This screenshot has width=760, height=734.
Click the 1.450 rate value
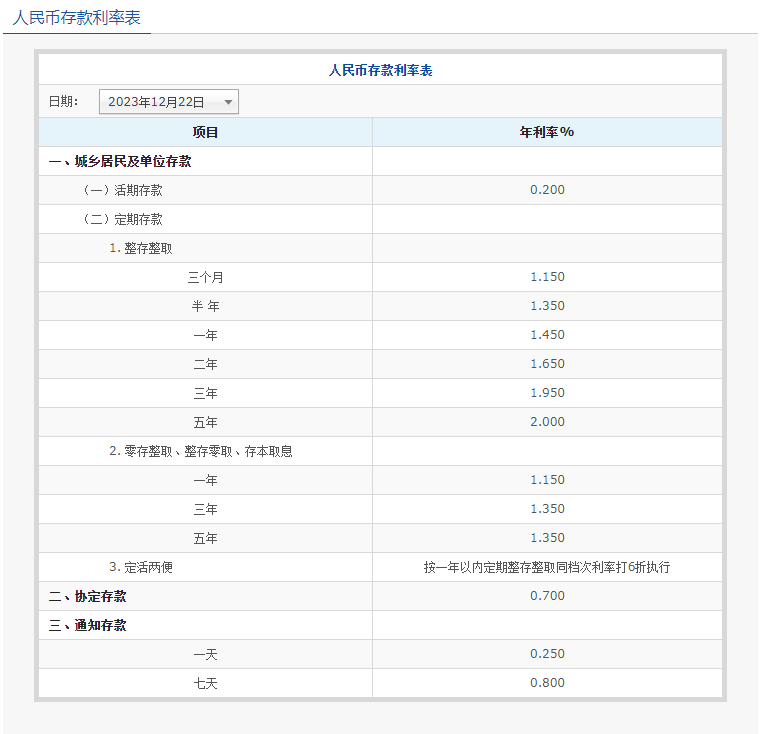tap(547, 335)
